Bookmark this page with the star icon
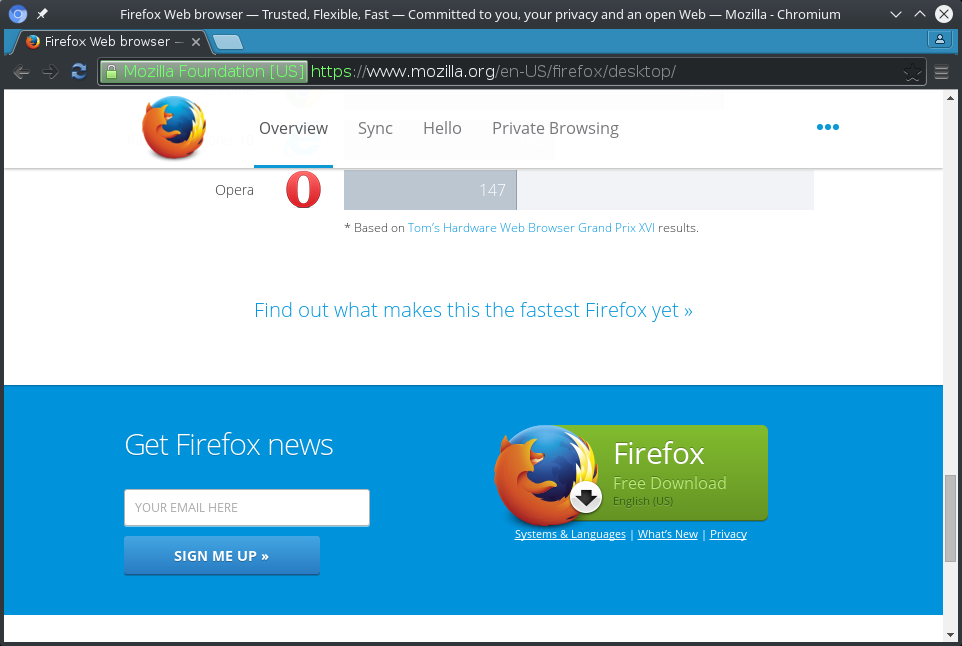 click(x=912, y=72)
